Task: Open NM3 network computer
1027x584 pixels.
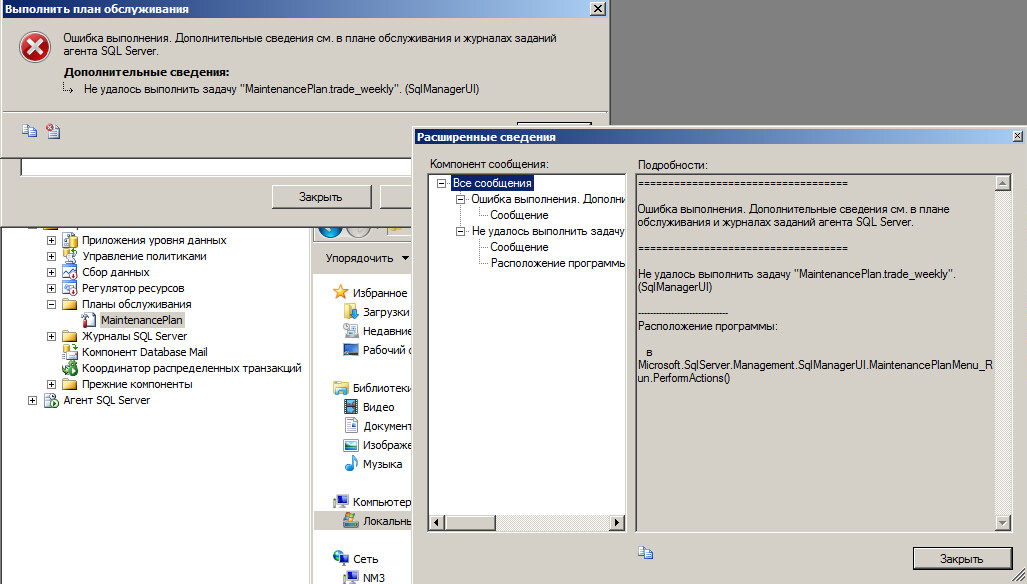Action: point(373,577)
